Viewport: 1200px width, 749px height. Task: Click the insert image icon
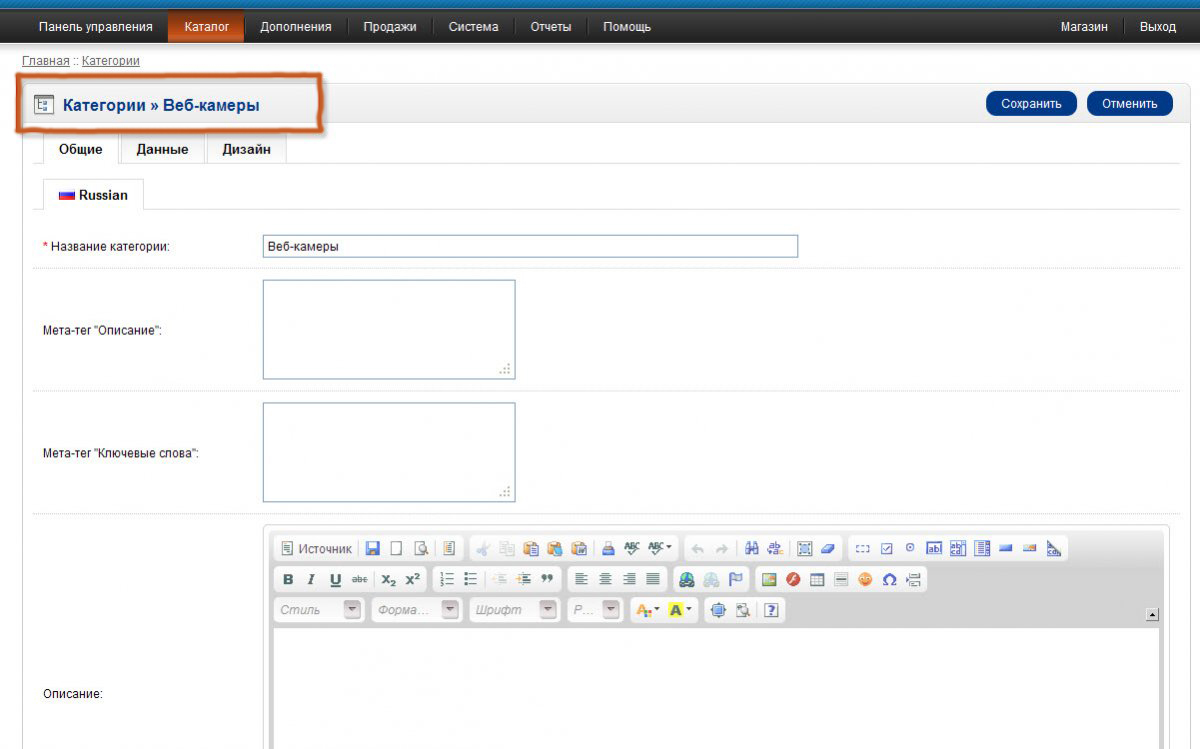click(x=769, y=579)
